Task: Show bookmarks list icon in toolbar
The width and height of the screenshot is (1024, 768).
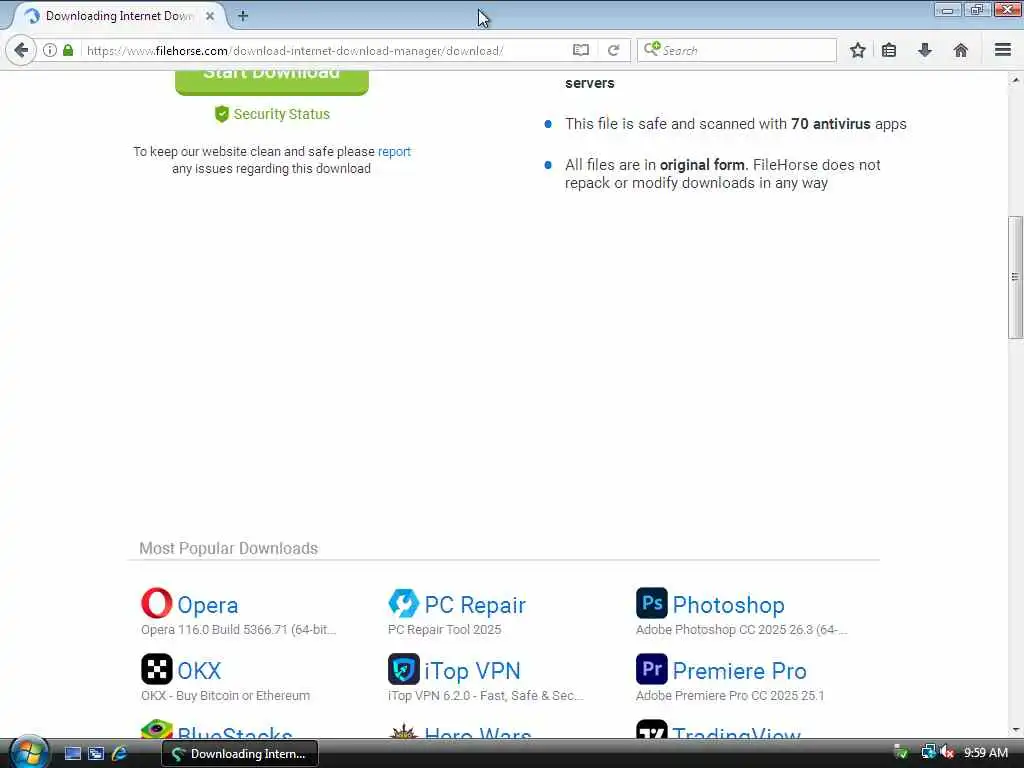Action: [889, 50]
